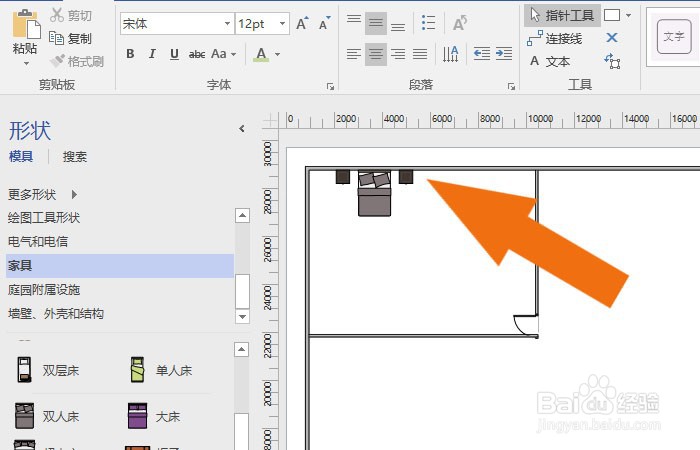Collapse the Shapes (形状) pane arrow

click(x=242, y=129)
